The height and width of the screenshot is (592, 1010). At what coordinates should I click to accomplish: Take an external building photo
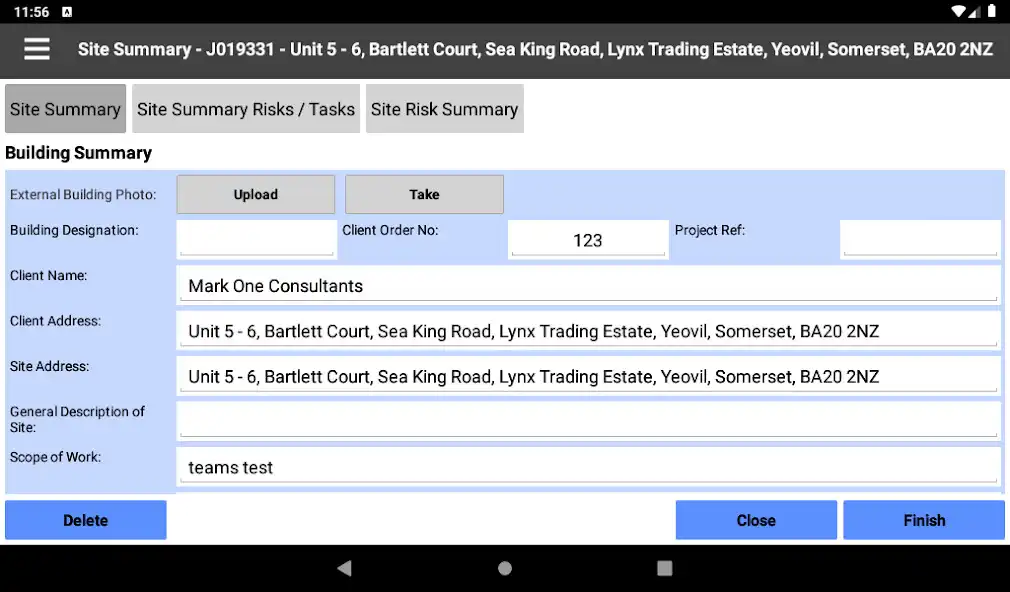coord(424,195)
